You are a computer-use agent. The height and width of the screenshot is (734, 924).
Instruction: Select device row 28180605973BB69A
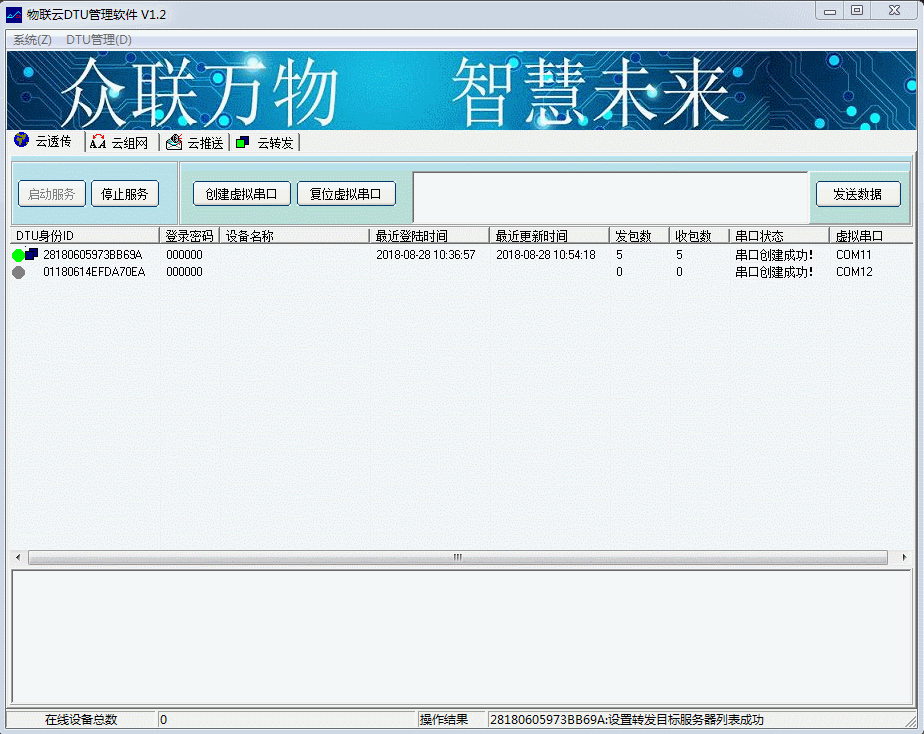pos(461,254)
